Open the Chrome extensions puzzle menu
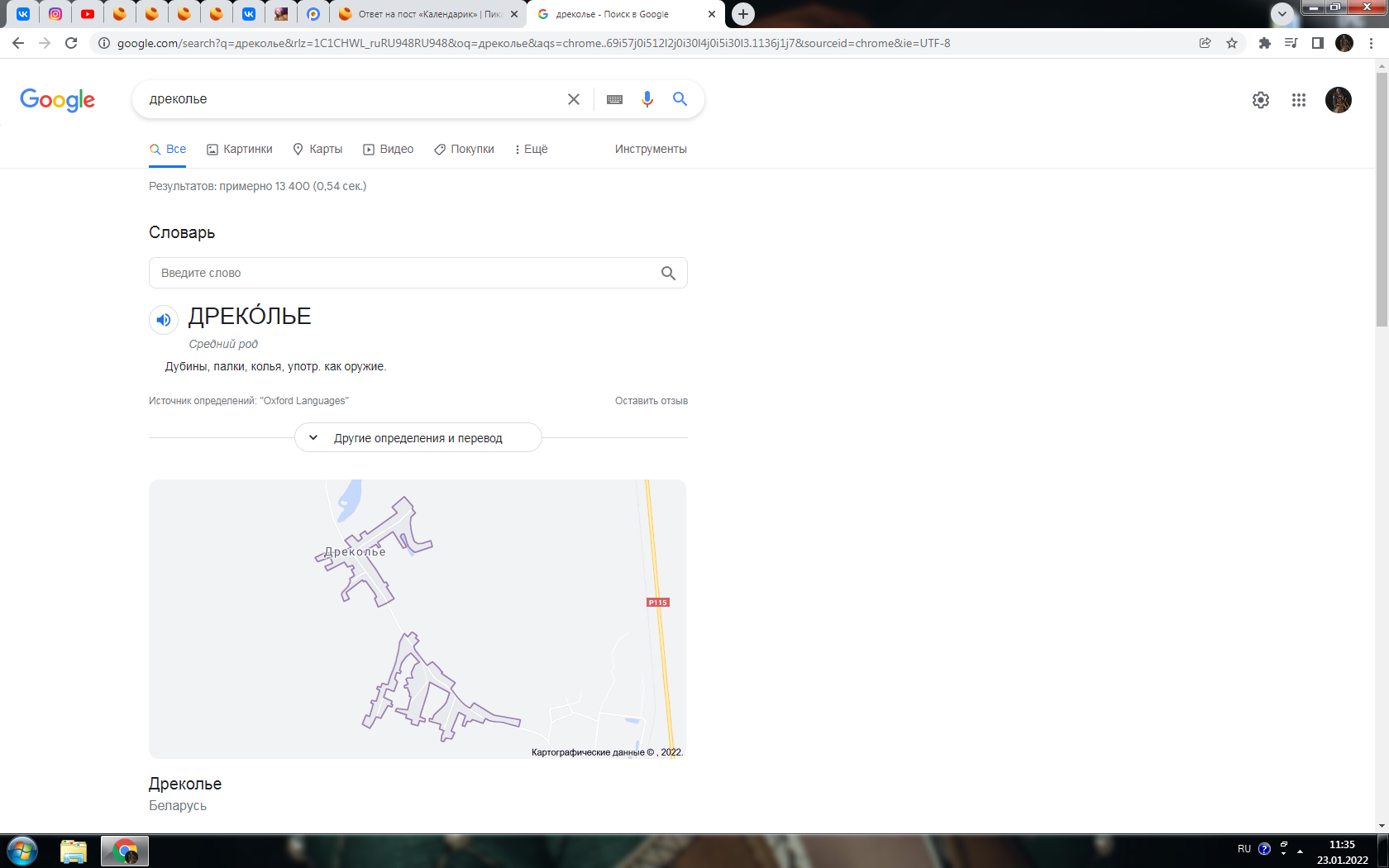The image size is (1389, 868). coord(1264,43)
